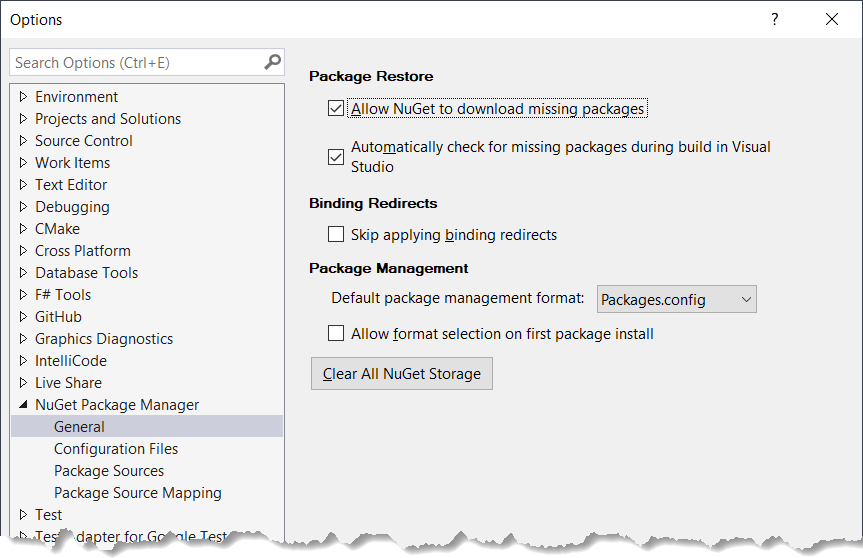Select the Database Tools label

86,273
